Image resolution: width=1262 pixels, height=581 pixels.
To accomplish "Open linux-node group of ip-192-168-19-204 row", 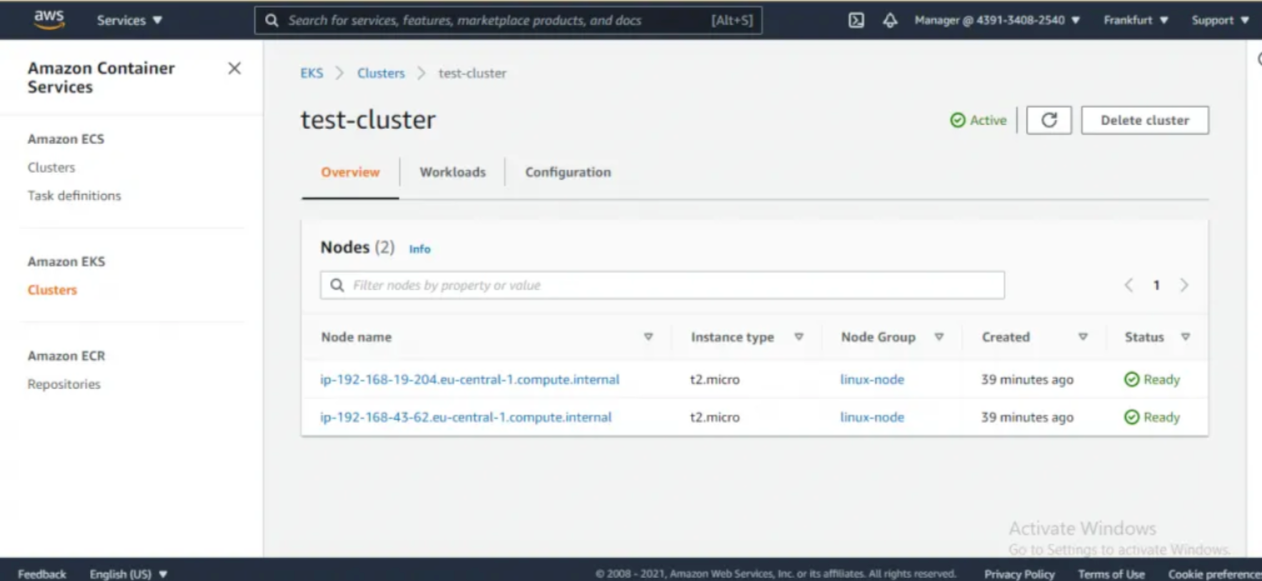I will click(872, 380).
